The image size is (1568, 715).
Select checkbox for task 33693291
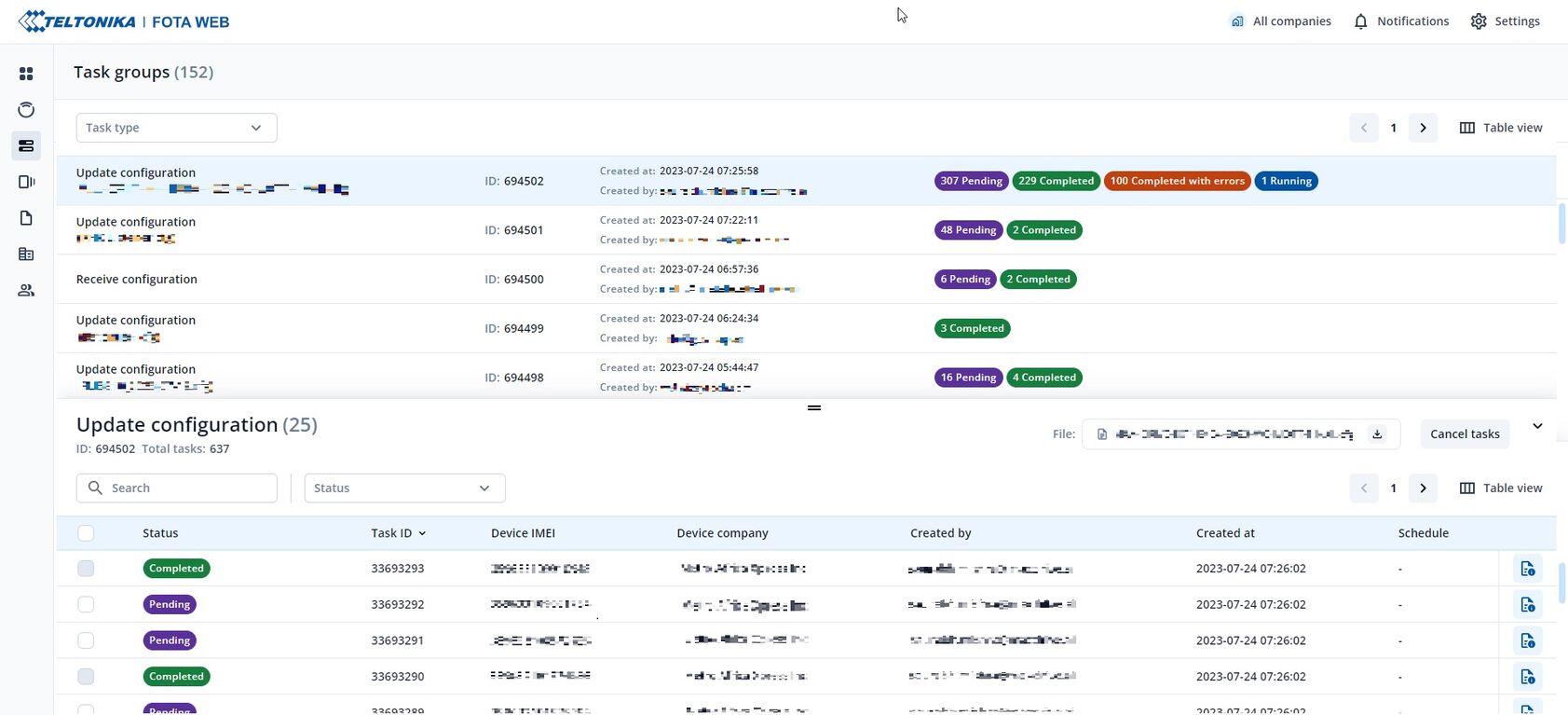86,640
